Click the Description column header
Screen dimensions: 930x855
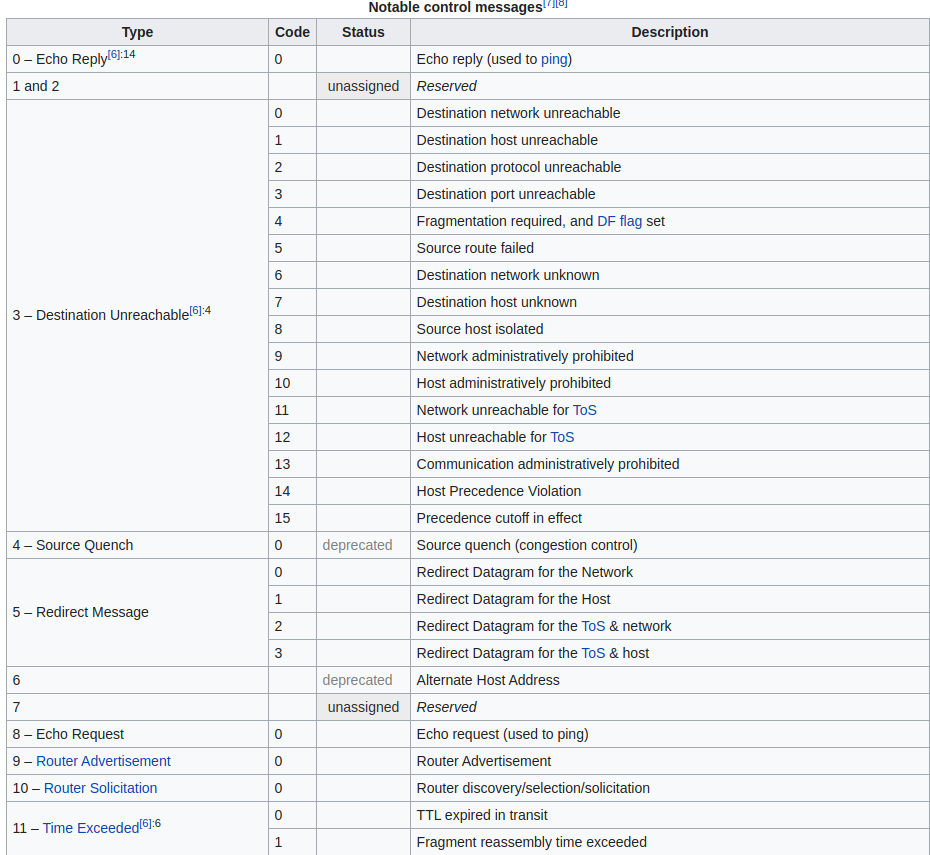coord(670,32)
